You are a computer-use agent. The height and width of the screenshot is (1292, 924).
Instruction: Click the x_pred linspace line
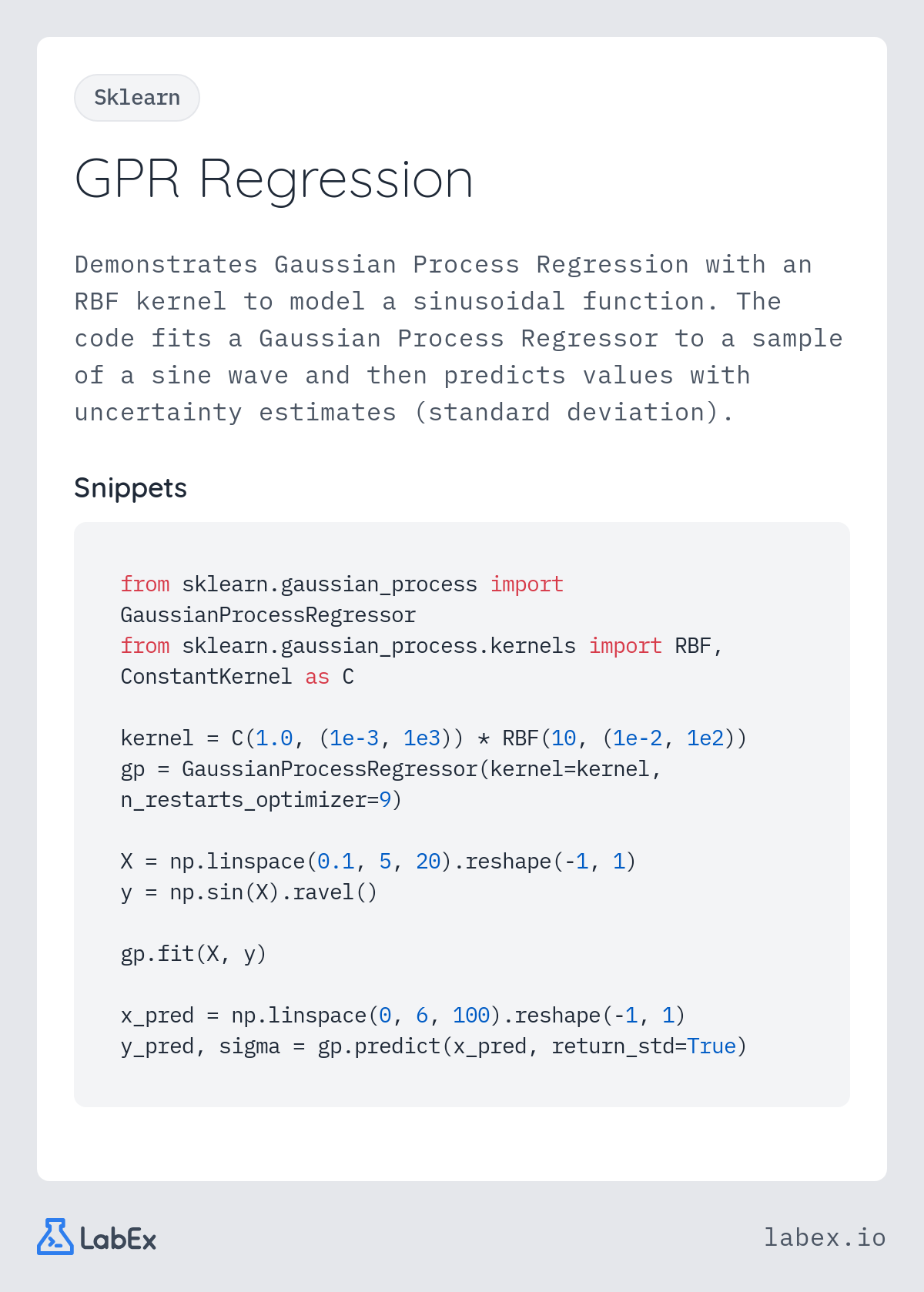coord(403,1016)
